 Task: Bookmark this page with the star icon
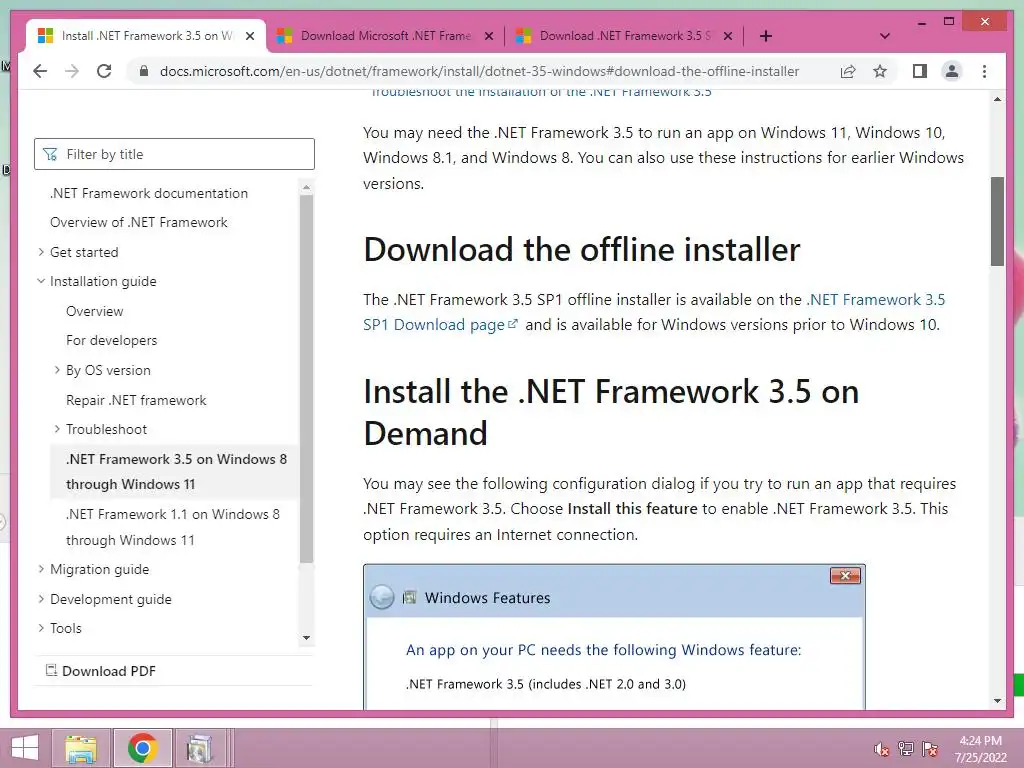coord(880,71)
